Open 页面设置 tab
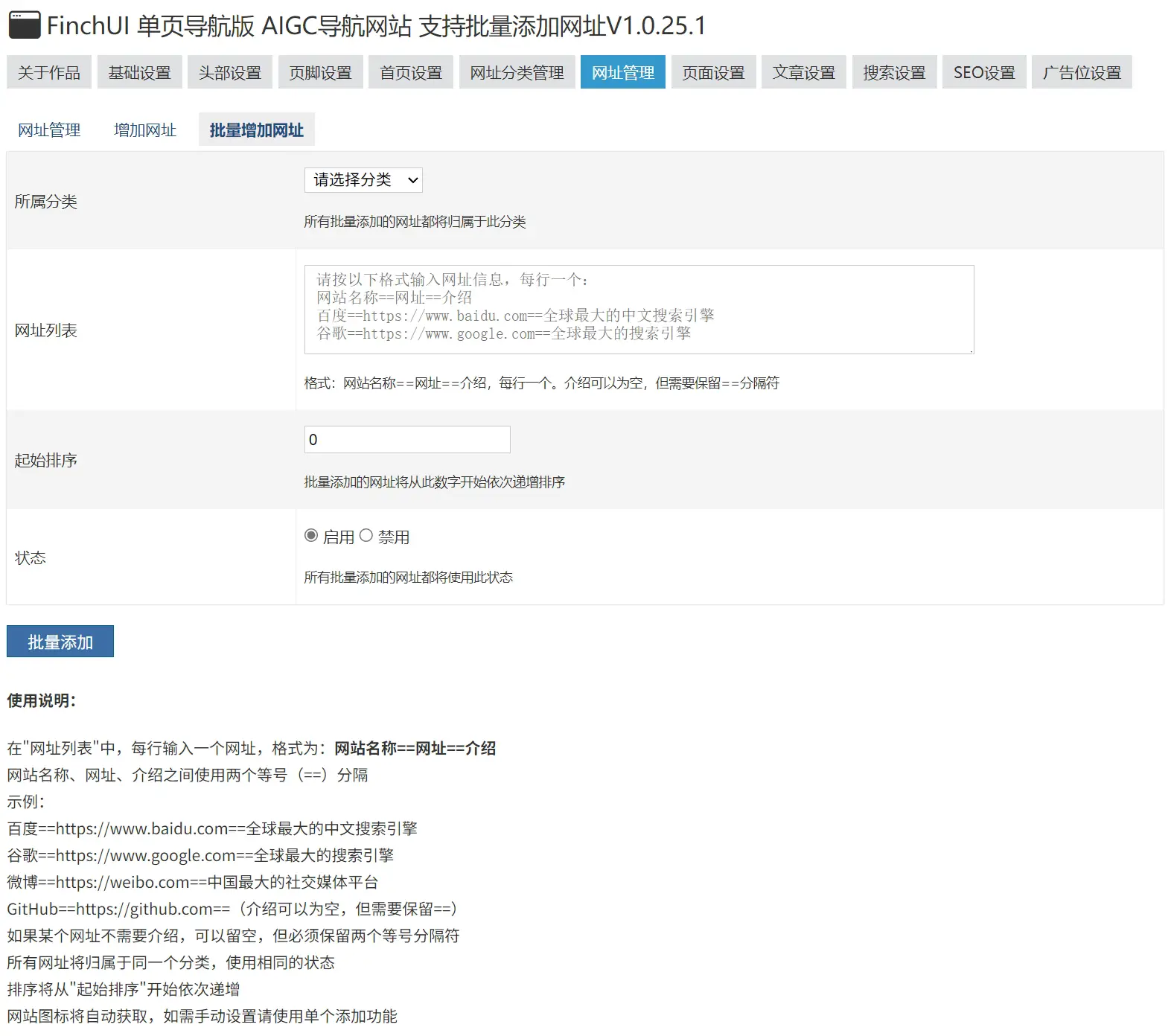Image resolution: width=1171 pixels, height=1036 pixels. 713,72
